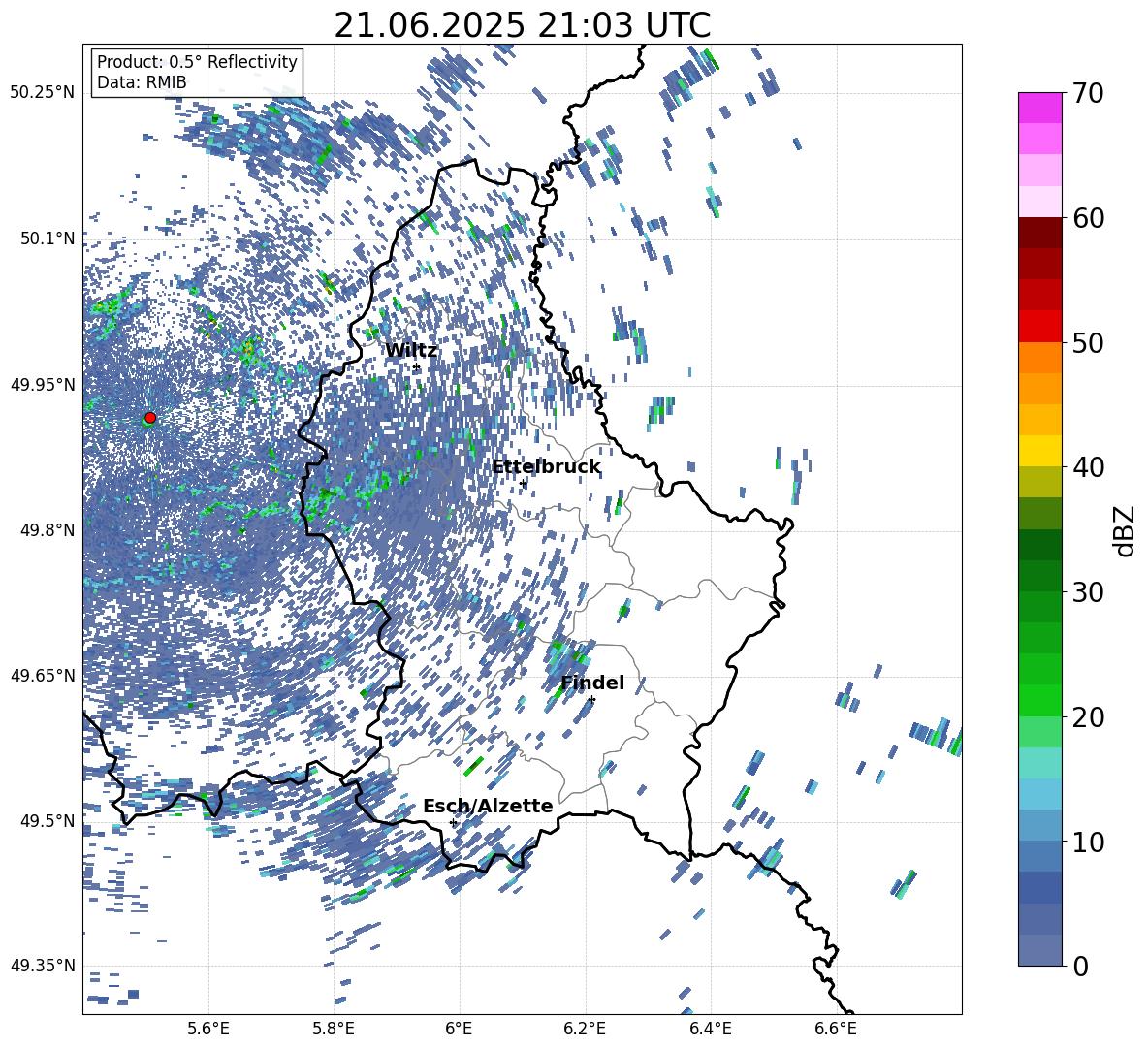Click the yellow colorbar segment near 40
The image size is (1148, 1048).
pyautogui.click(x=1039, y=451)
